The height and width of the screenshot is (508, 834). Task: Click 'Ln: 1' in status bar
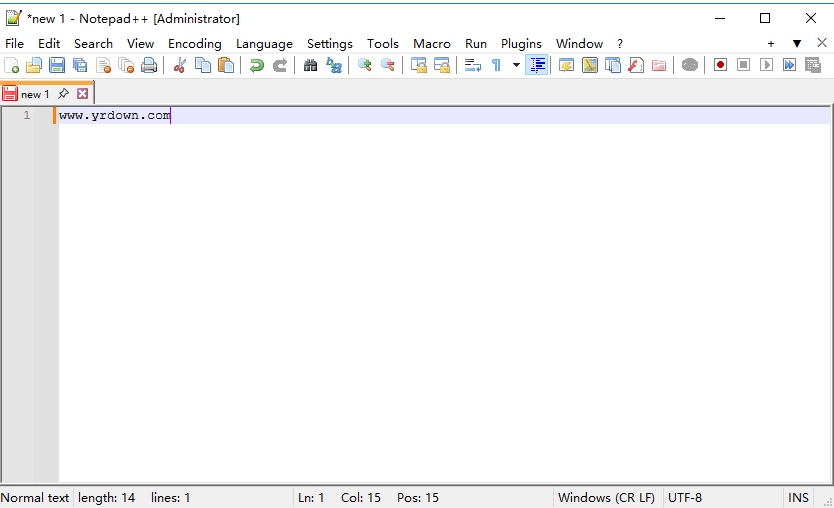311,498
